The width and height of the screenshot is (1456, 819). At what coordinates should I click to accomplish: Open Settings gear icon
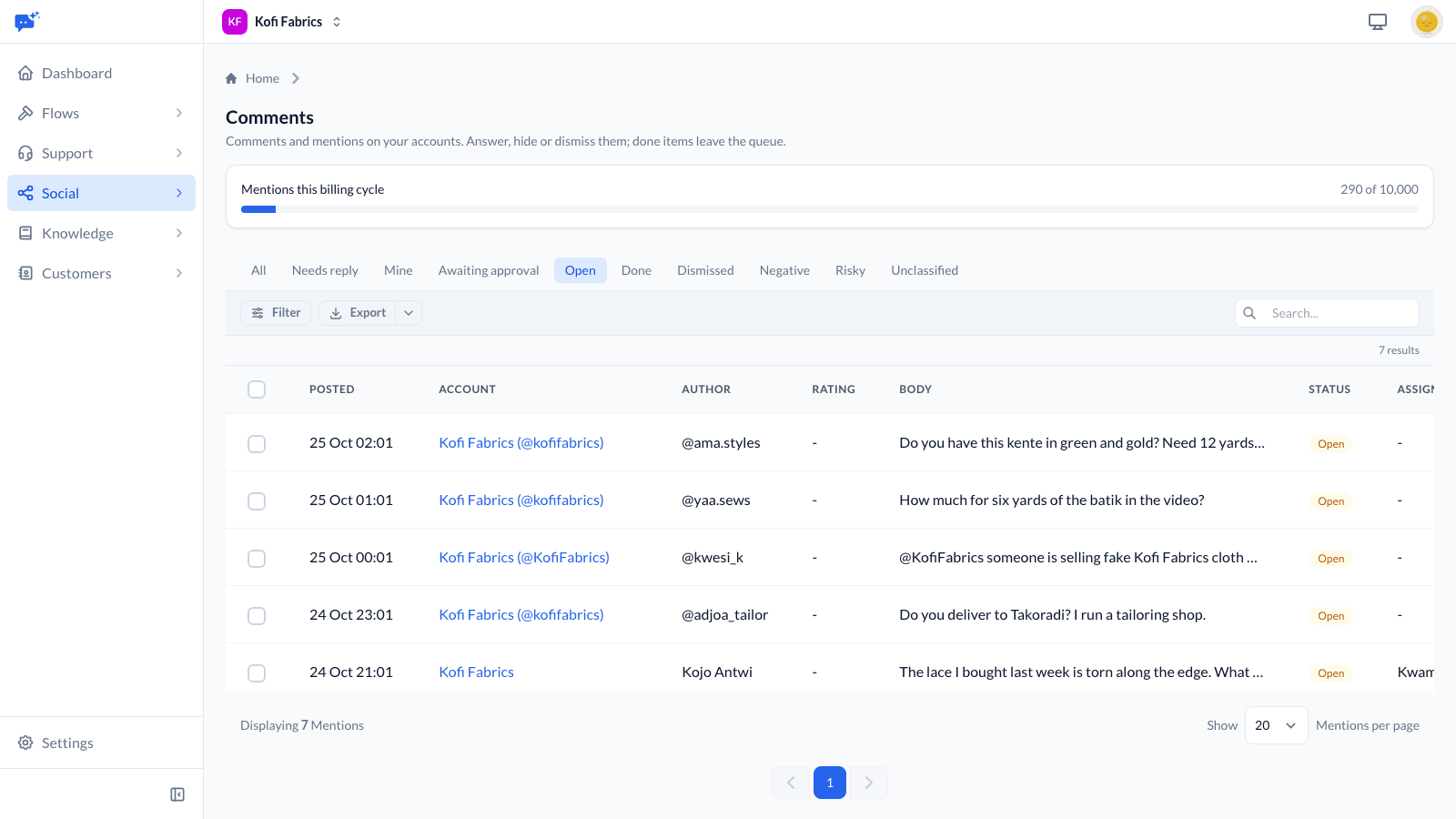coord(25,743)
